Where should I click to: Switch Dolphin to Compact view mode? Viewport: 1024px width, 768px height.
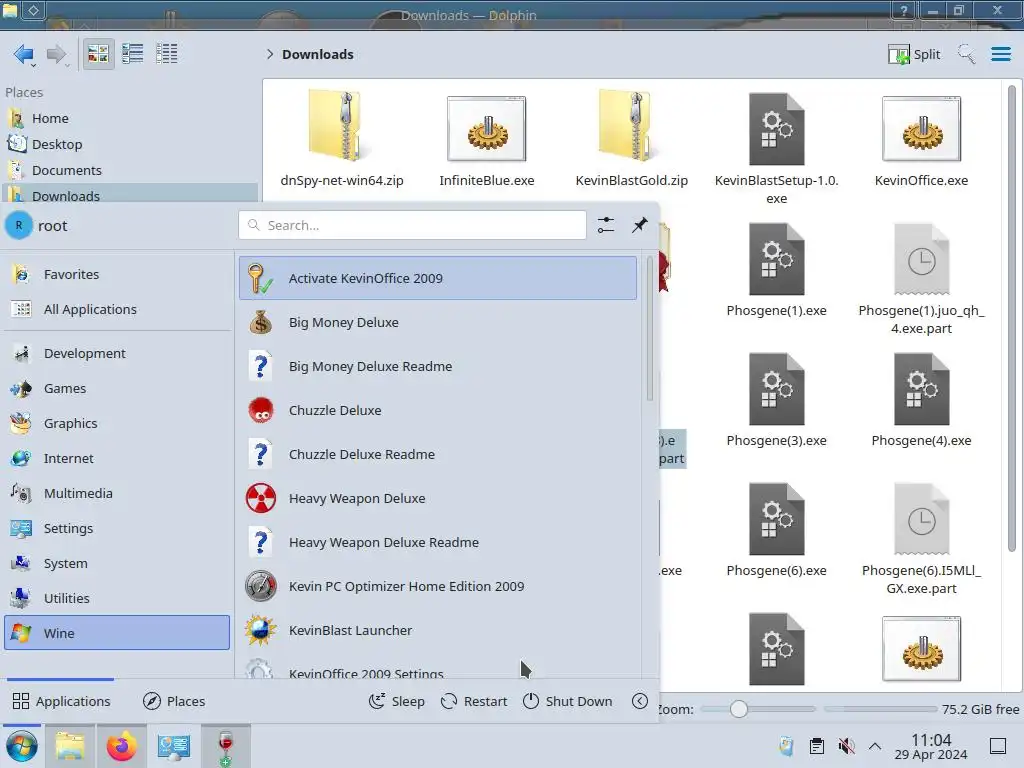pyautogui.click(x=133, y=54)
